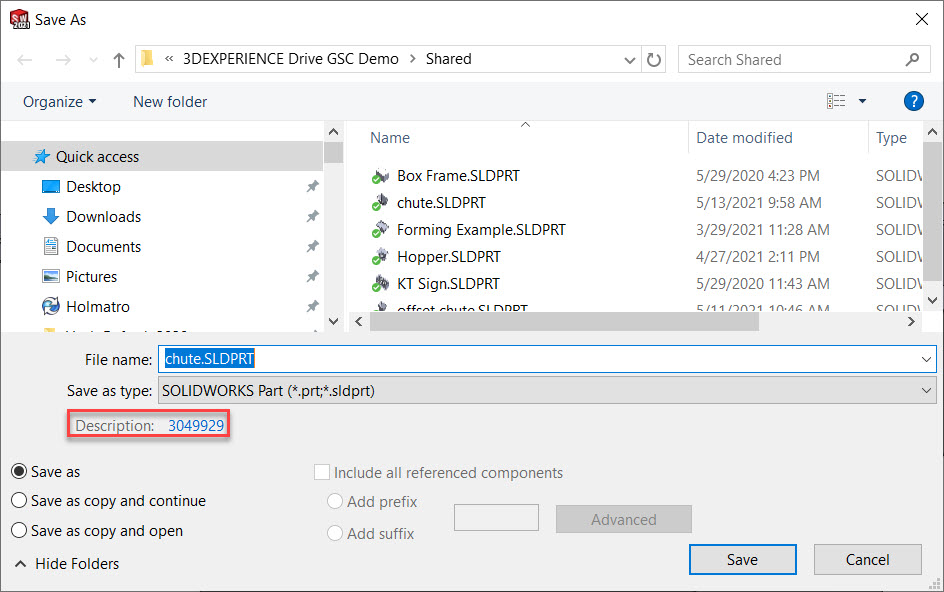Click the search magnifier icon
This screenshot has width=944, height=592.
(x=912, y=60)
